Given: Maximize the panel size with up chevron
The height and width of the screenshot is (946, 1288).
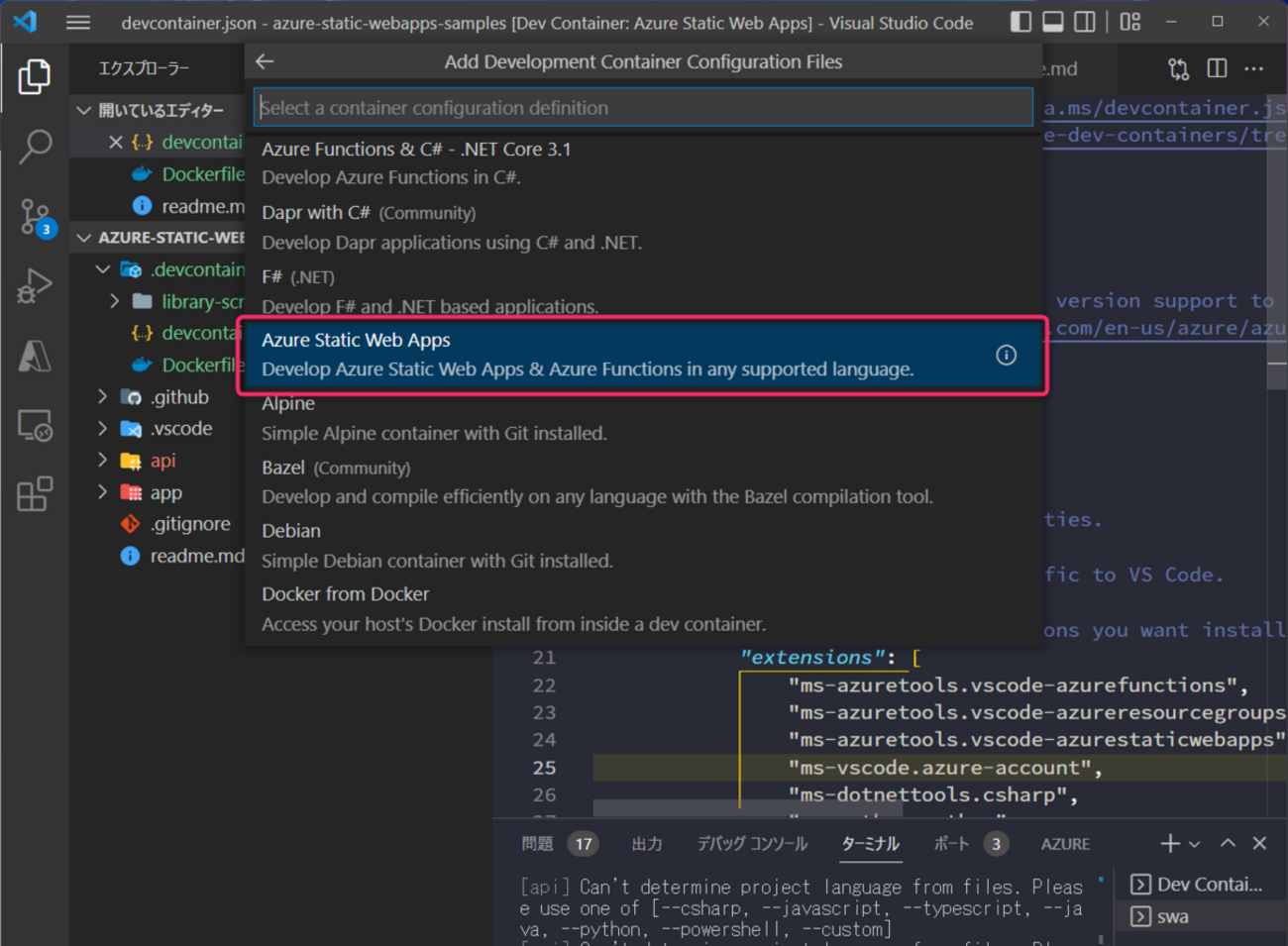Looking at the screenshot, I should 1228,843.
